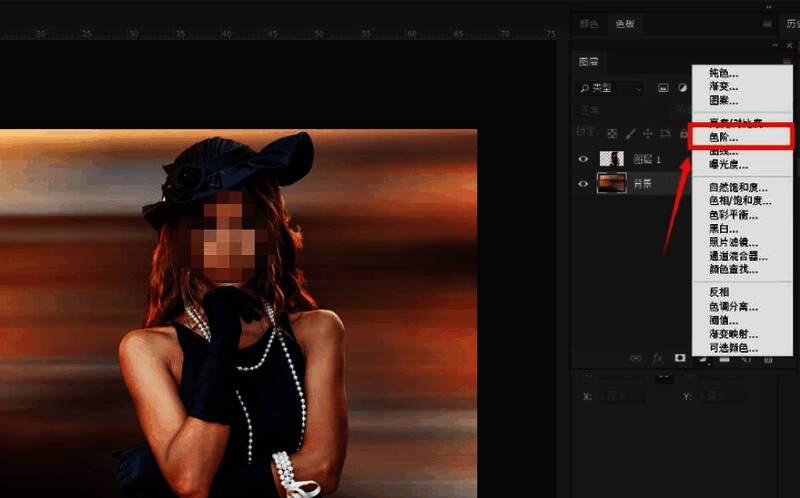
Task: Click the lock image pixels brush icon
Action: point(629,133)
